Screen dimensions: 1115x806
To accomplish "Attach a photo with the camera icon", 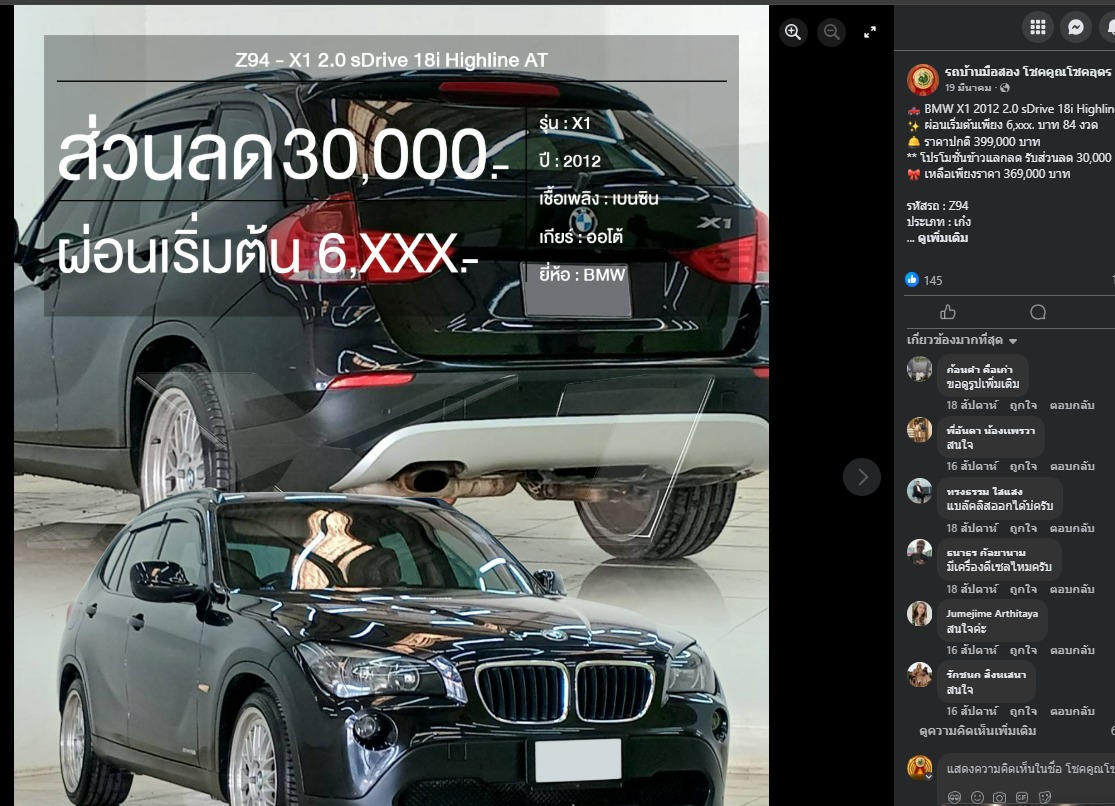I will click(x=1000, y=797).
